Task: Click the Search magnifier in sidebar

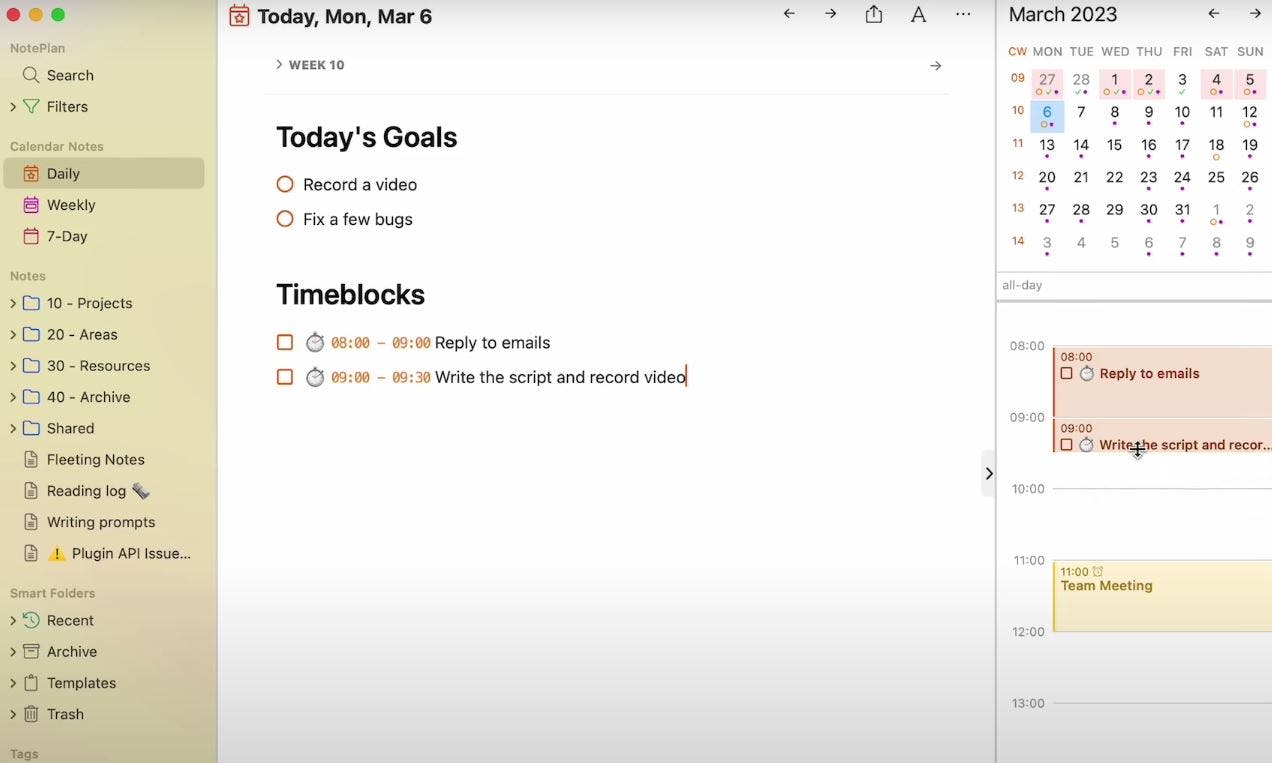Action: 31,75
